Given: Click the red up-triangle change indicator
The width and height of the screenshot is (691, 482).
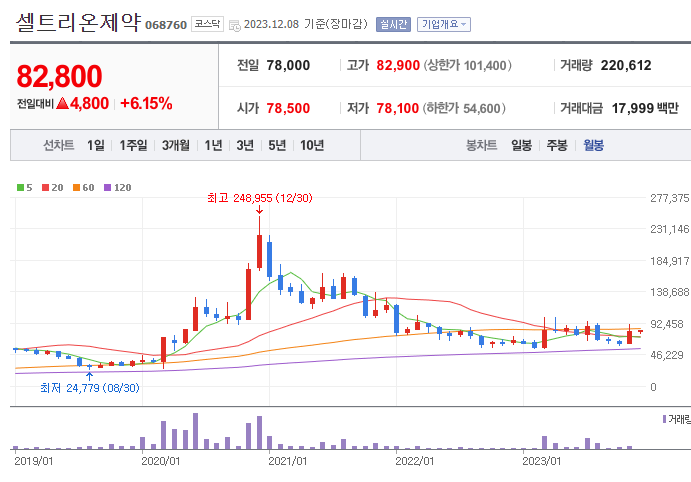Looking at the screenshot, I should [63, 104].
